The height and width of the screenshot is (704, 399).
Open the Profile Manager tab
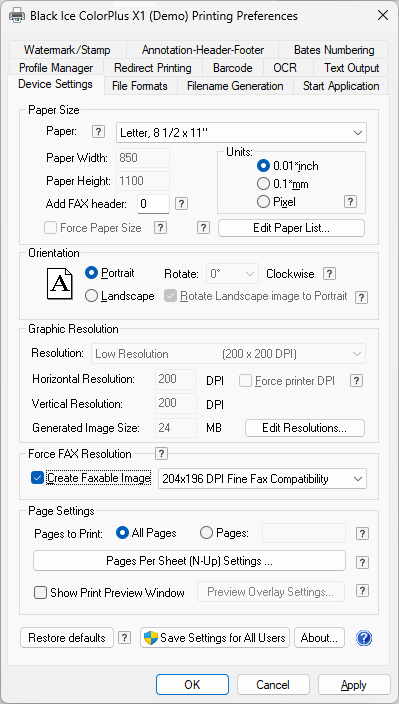coord(56,68)
